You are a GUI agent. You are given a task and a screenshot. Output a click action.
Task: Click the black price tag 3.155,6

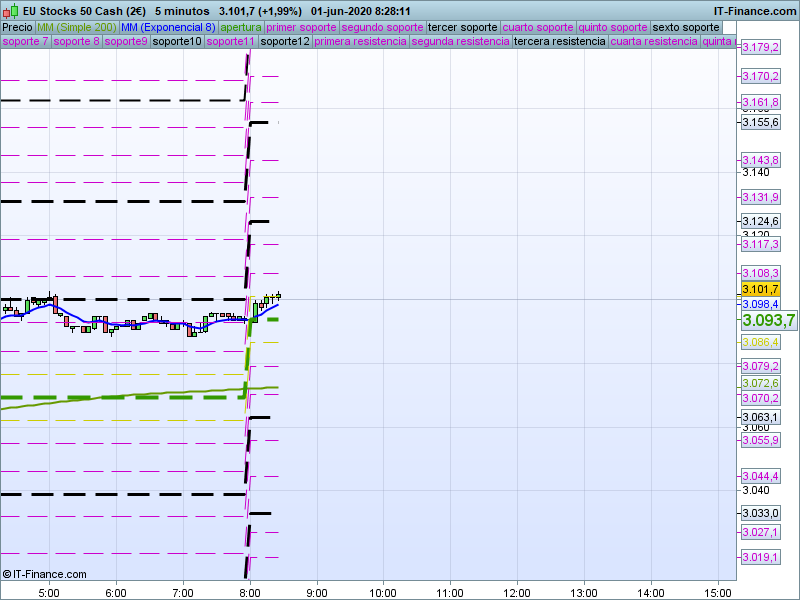tap(760, 122)
